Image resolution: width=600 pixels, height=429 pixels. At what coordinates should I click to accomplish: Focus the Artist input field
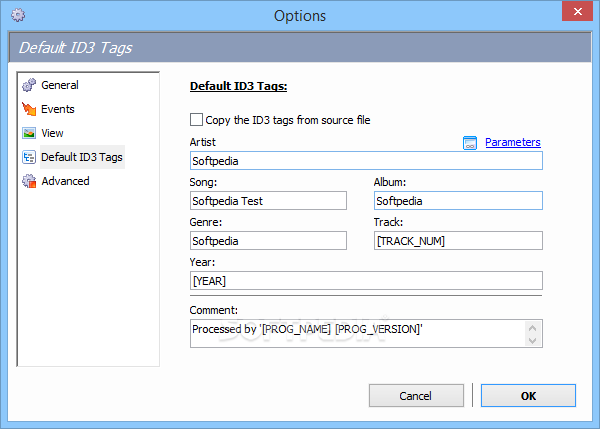(366, 161)
